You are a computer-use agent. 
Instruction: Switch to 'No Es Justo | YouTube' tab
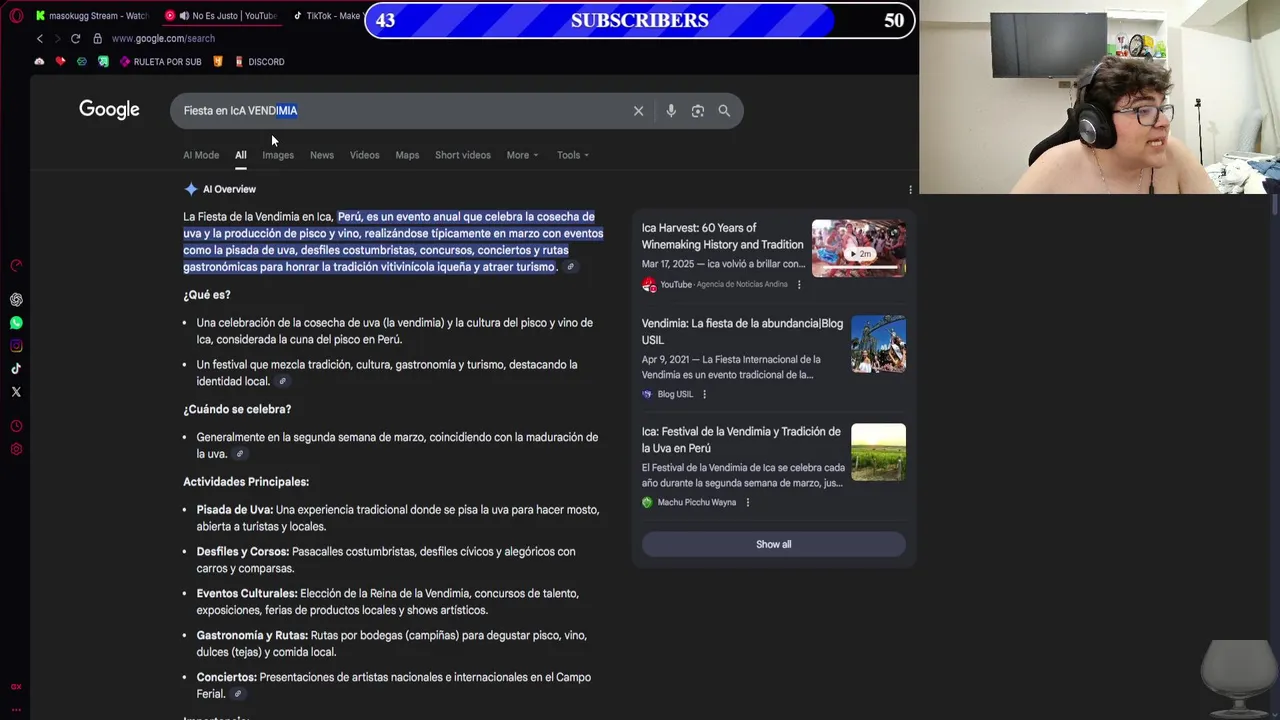220,16
